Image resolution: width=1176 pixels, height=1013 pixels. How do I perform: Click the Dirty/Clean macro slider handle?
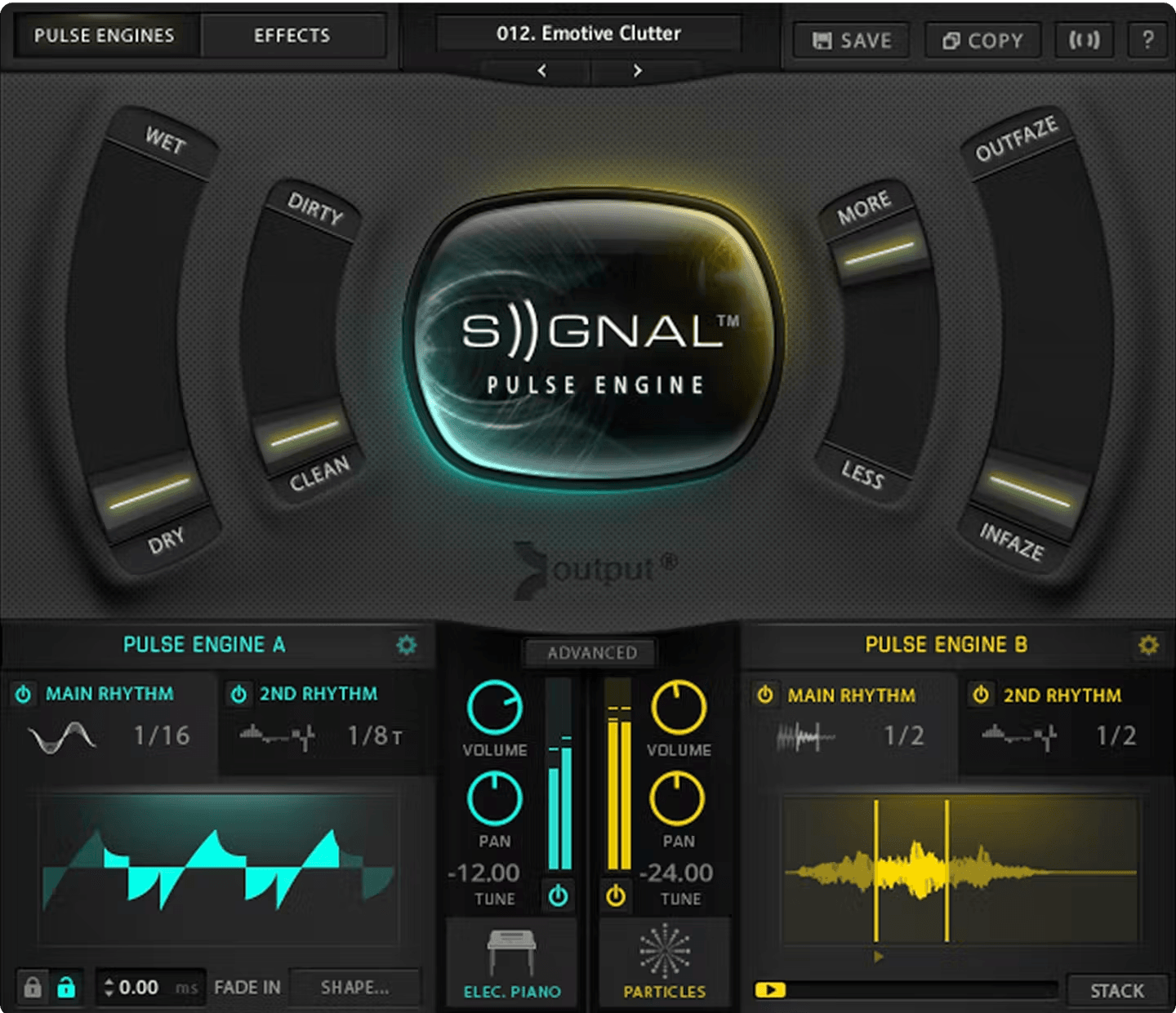pos(304,435)
